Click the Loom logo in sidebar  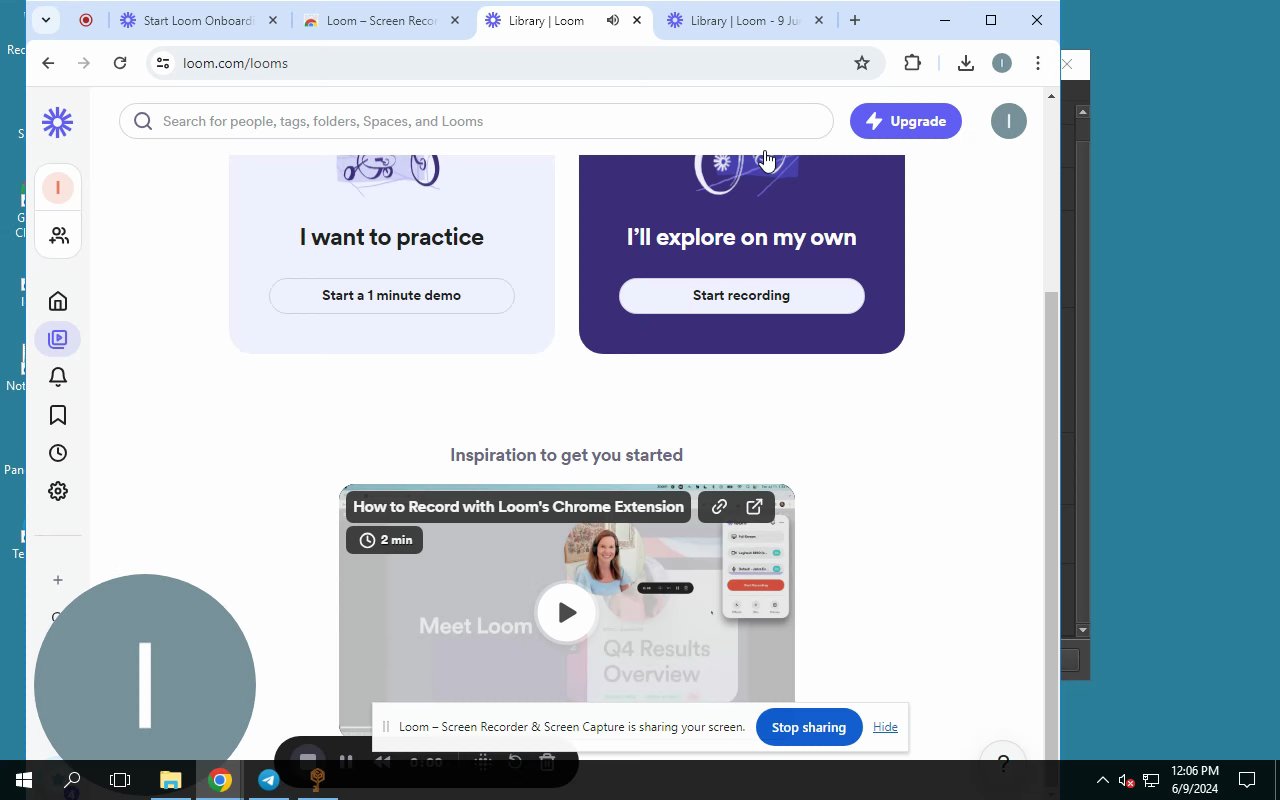(x=58, y=122)
